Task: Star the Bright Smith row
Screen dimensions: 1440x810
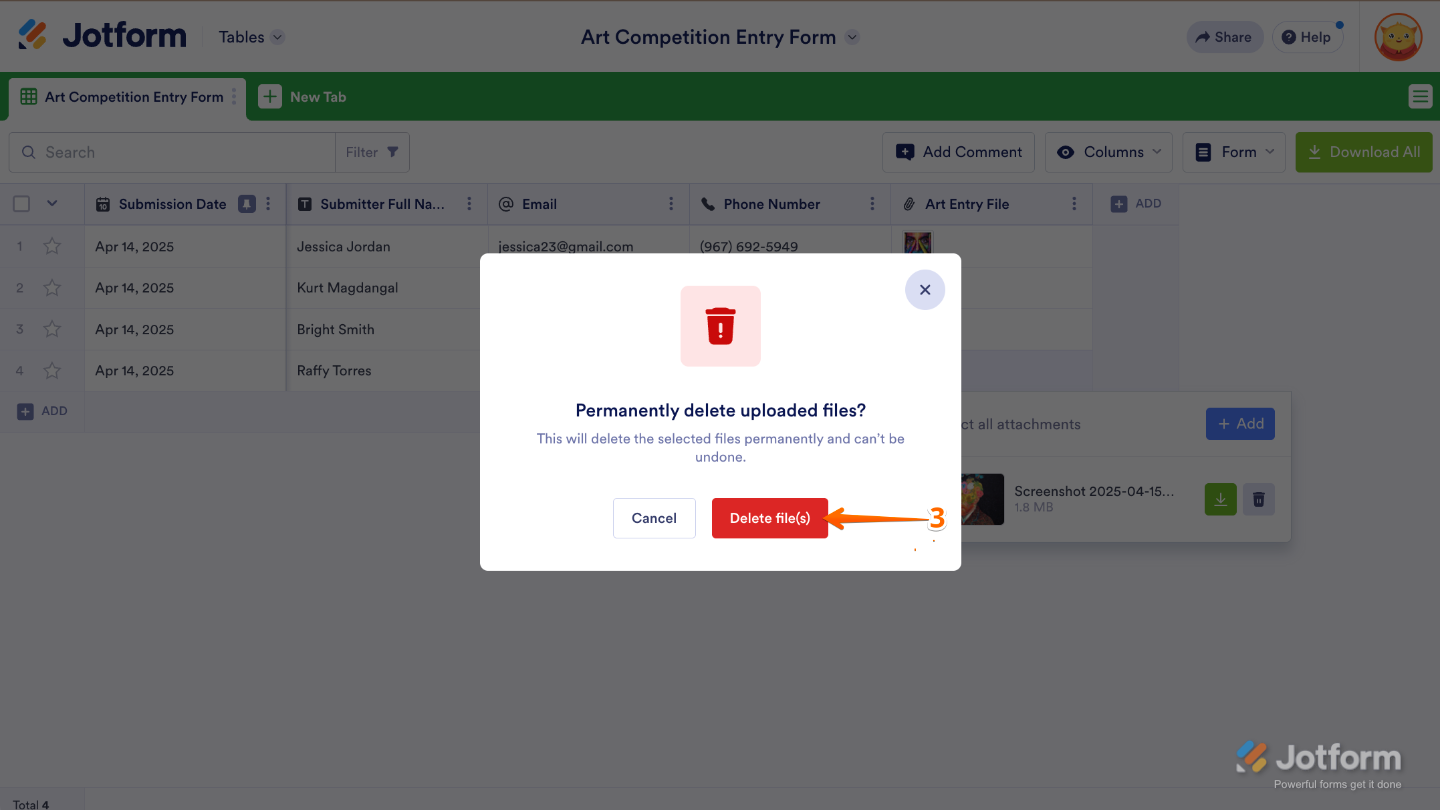Action: (x=52, y=329)
